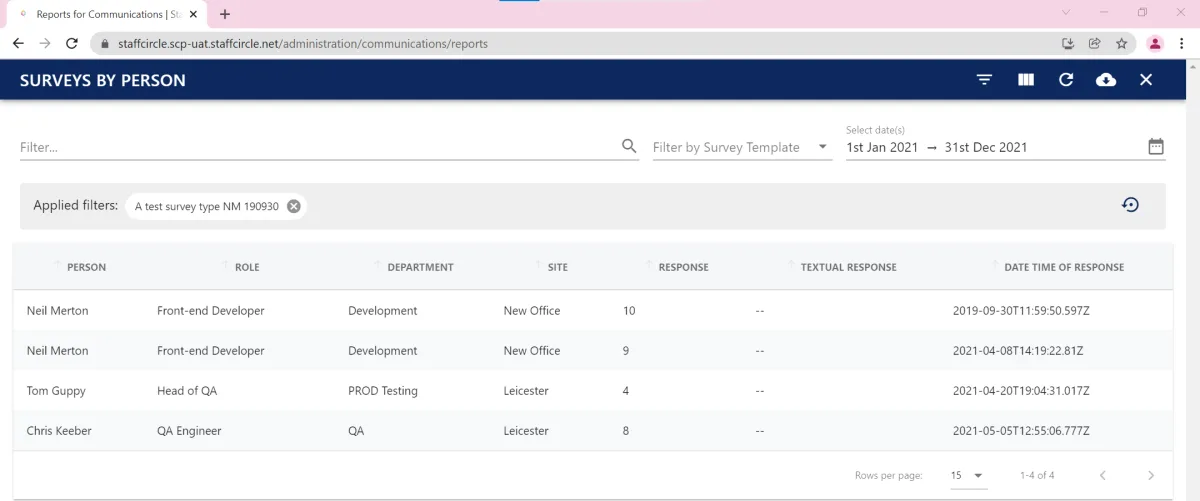
Task: Reload the browser page
Action: (72, 43)
